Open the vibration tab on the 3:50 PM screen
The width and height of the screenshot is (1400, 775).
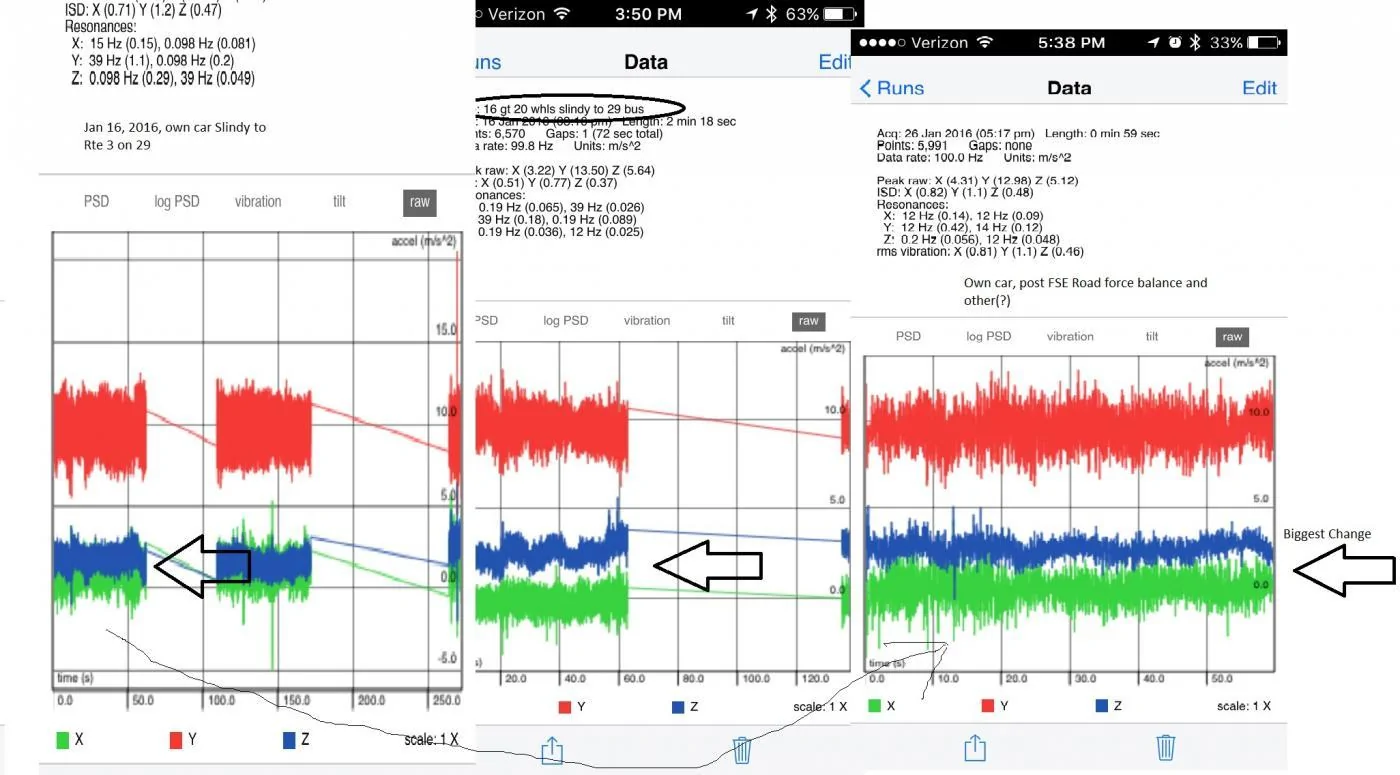click(x=646, y=320)
